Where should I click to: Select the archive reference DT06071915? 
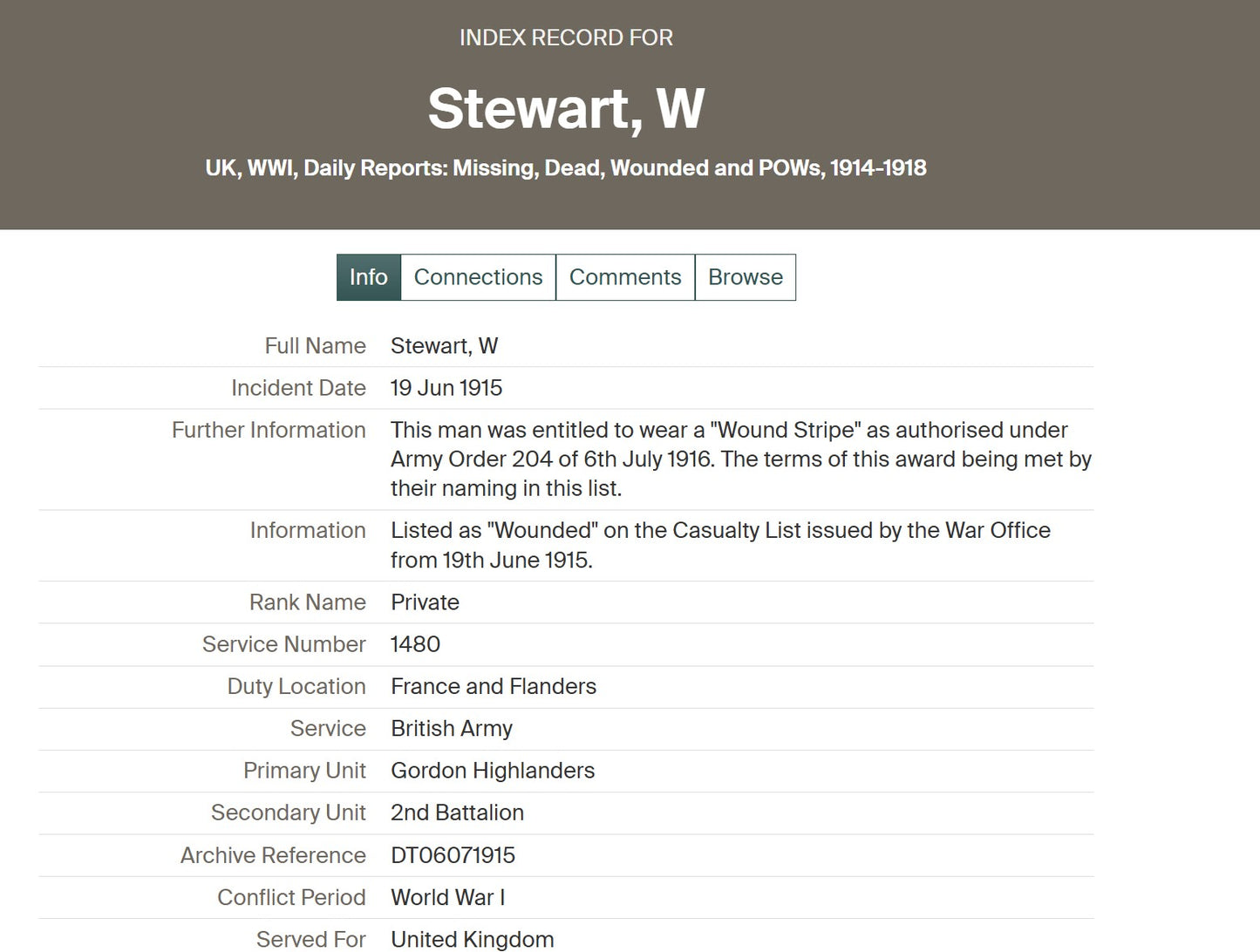point(453,855)
